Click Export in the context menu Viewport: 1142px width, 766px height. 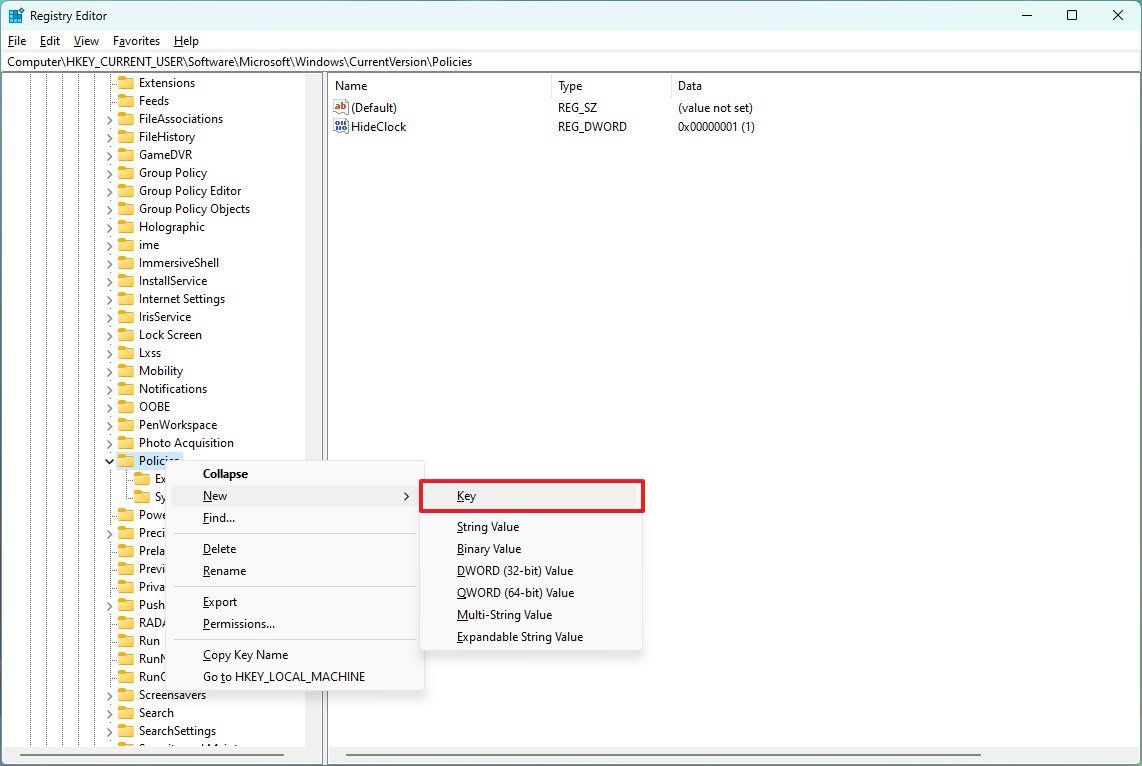pos(220,601)
